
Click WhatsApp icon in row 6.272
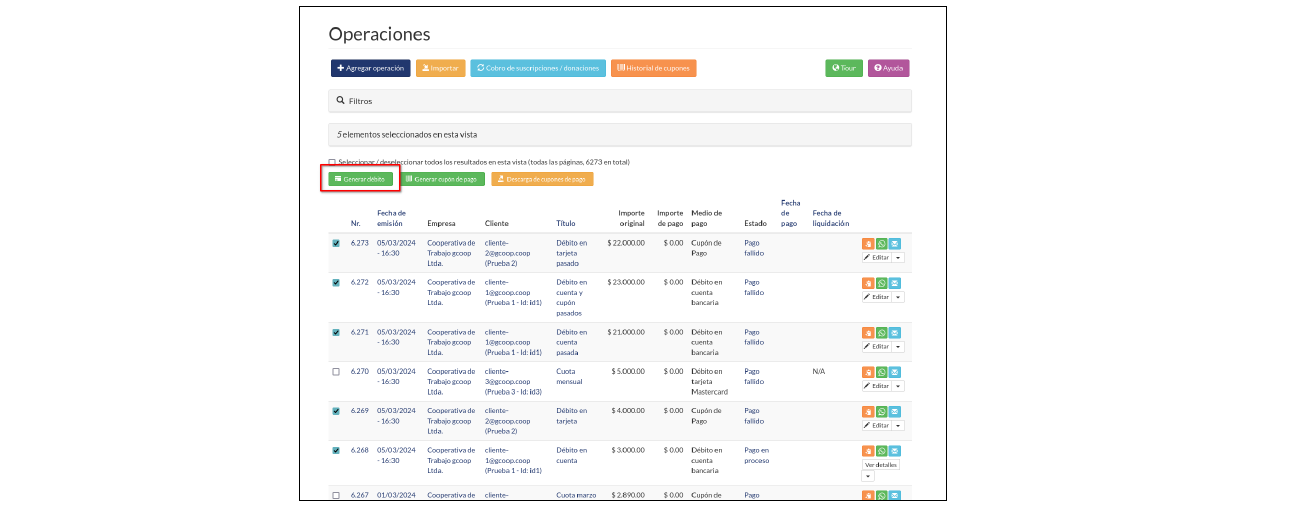[x=882, y=283]
